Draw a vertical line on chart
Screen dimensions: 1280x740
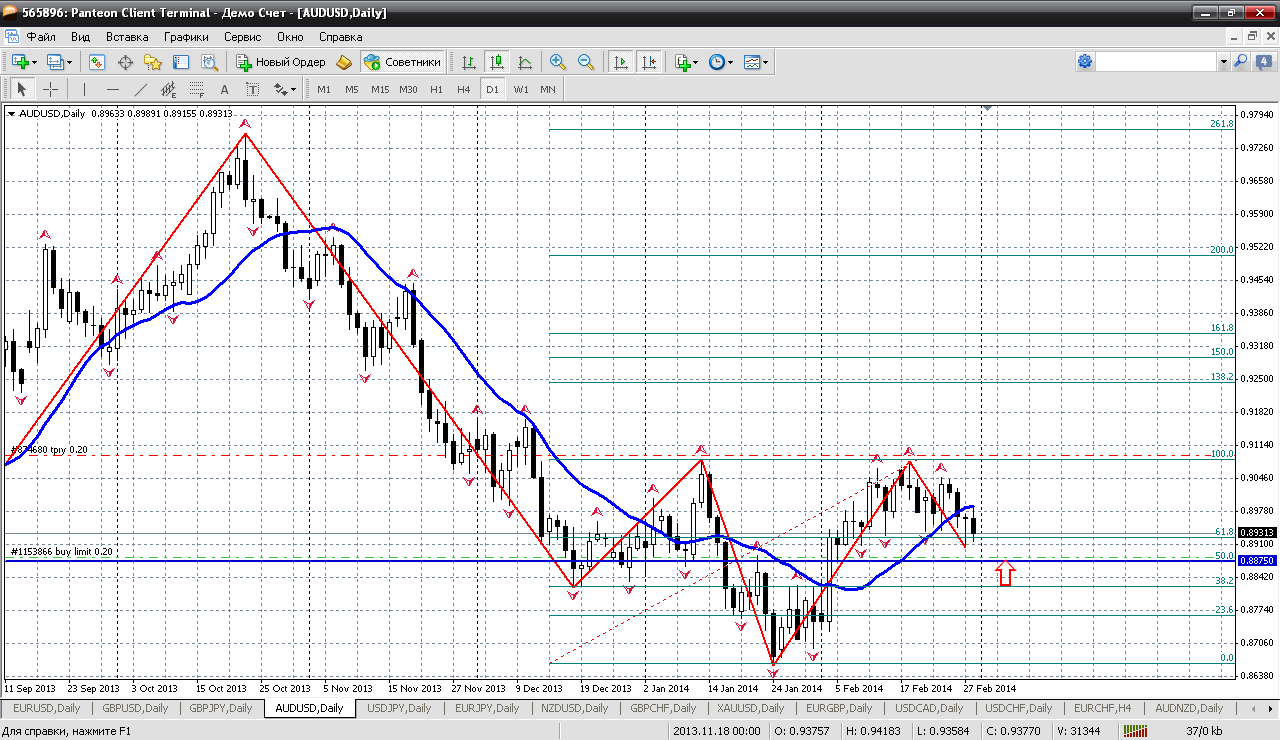pyautogui.click(x=85, y=89)
